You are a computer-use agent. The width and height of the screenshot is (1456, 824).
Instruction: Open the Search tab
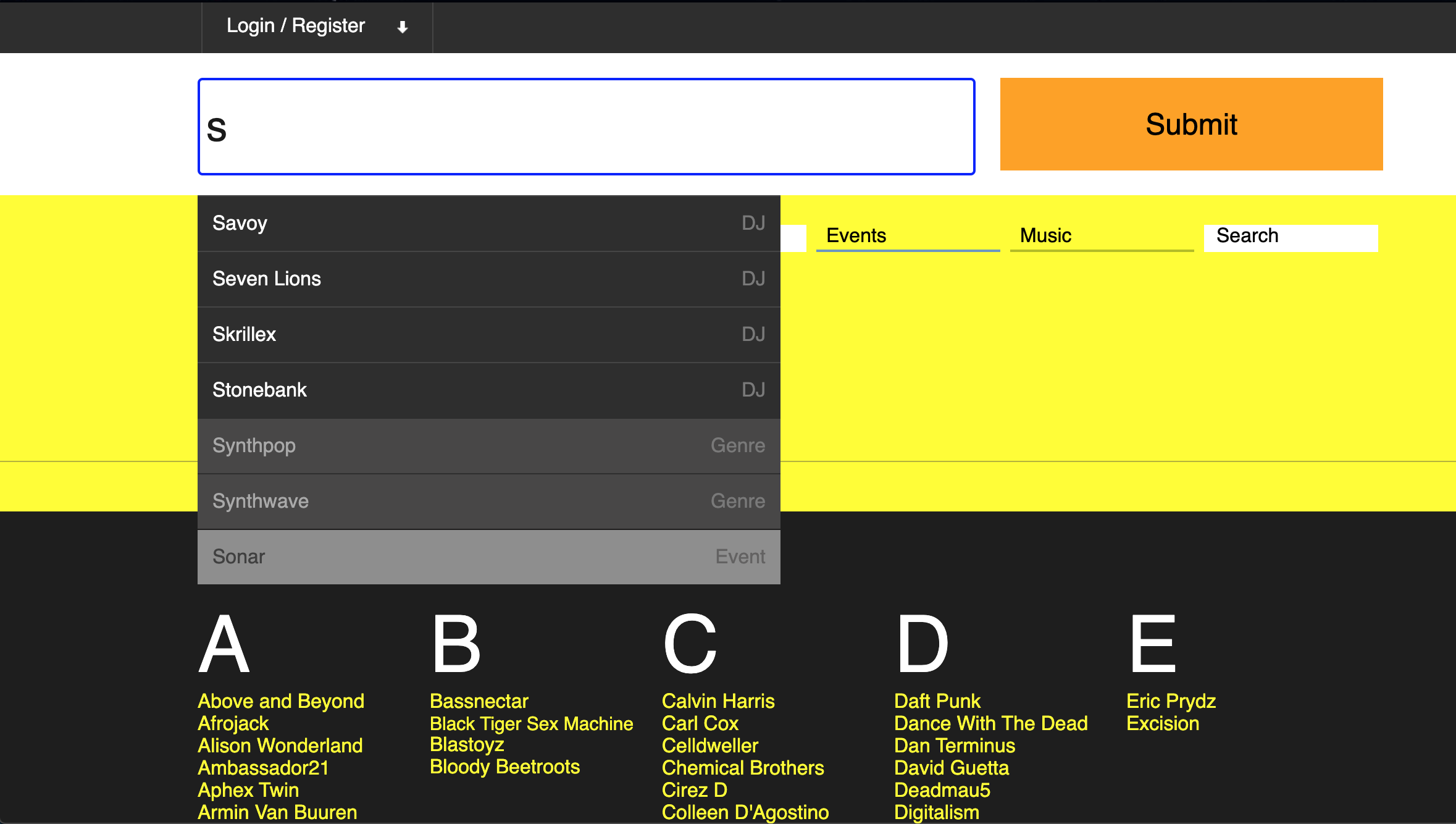pyautogui.click(x=1291, y=237)
